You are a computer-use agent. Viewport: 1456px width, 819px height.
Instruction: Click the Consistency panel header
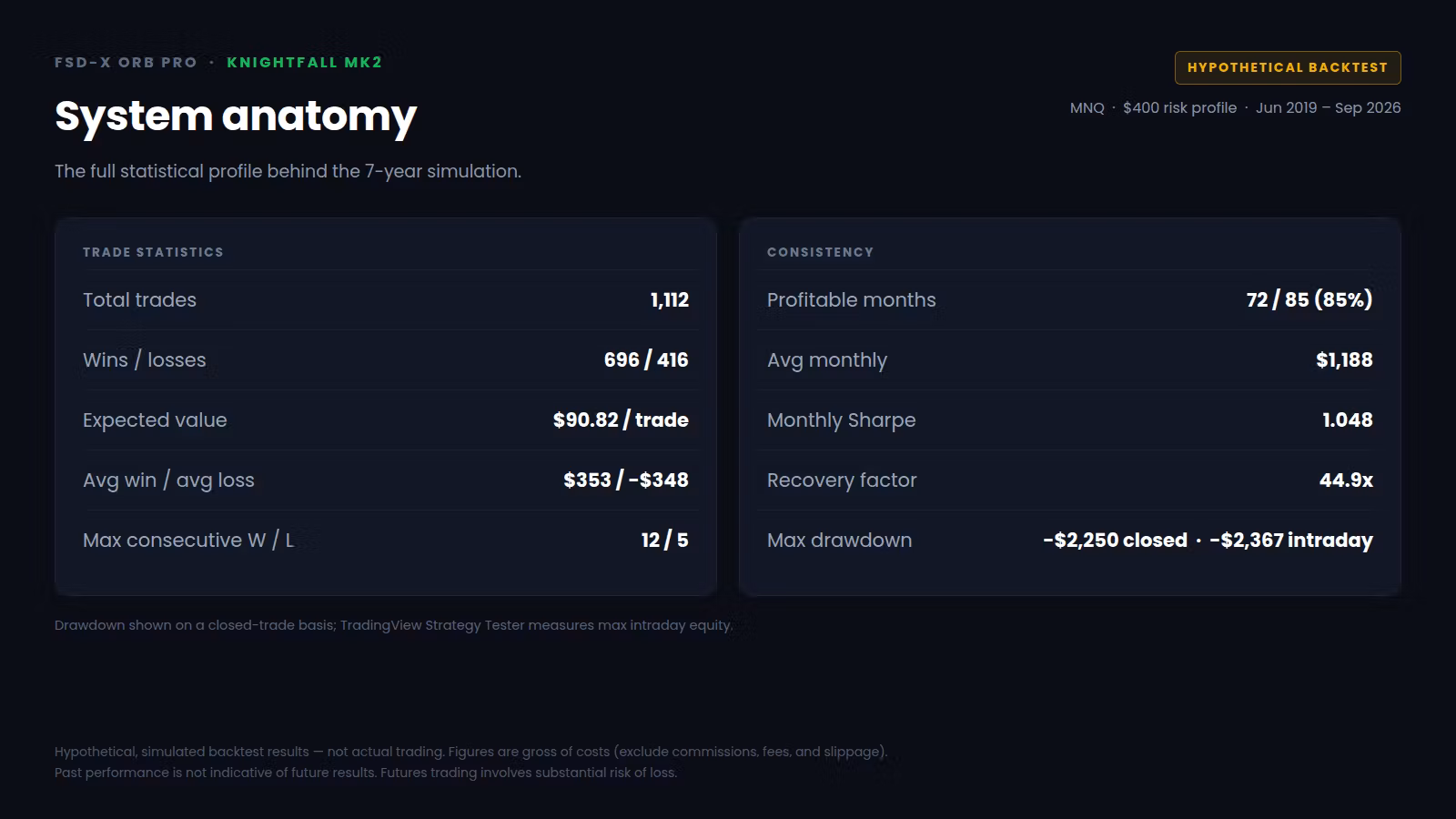pos(820,252)
